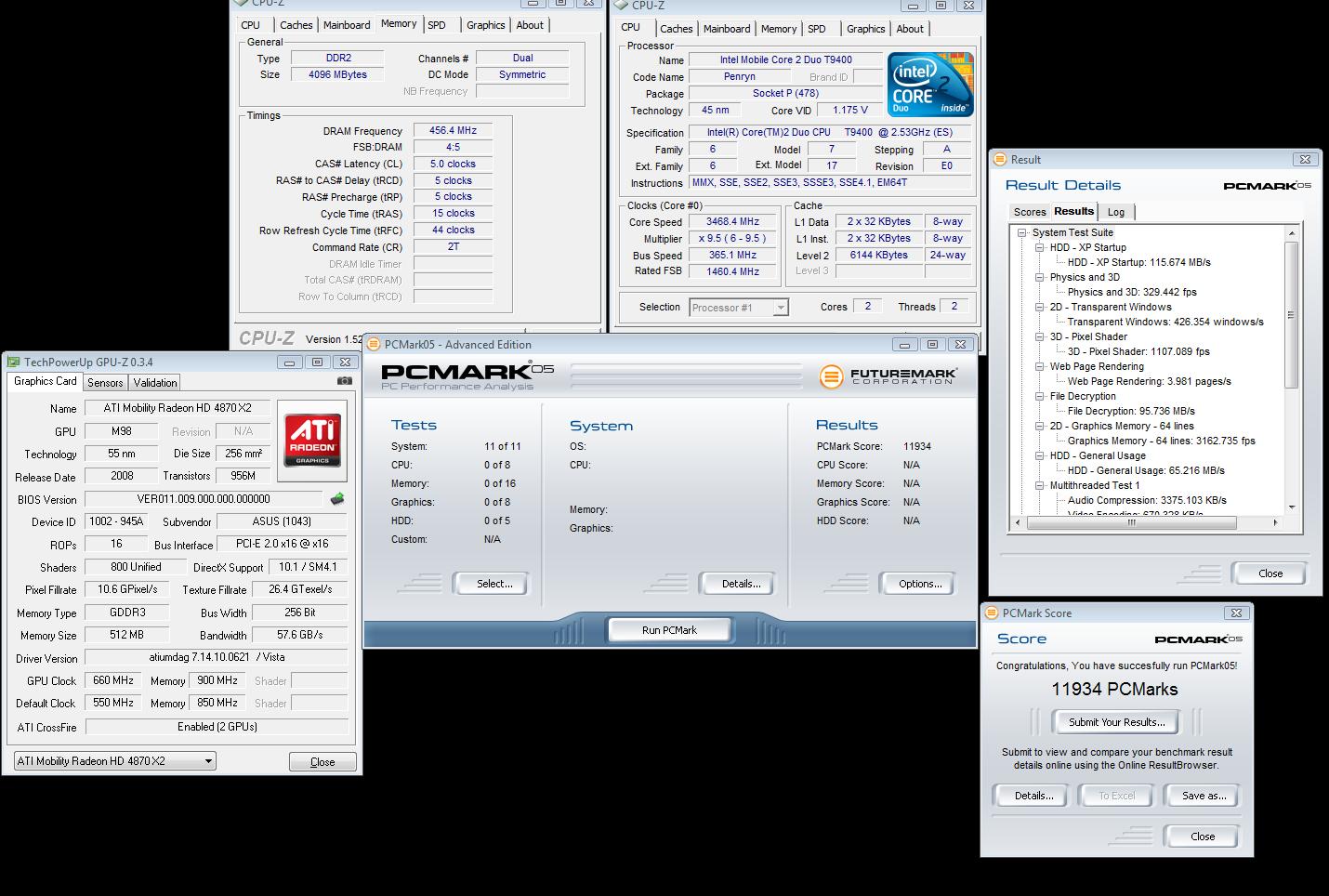This screenshot has width=1329, height=896.
Task: Click the GPU-Z title bar icon
Action: point(13,362)
